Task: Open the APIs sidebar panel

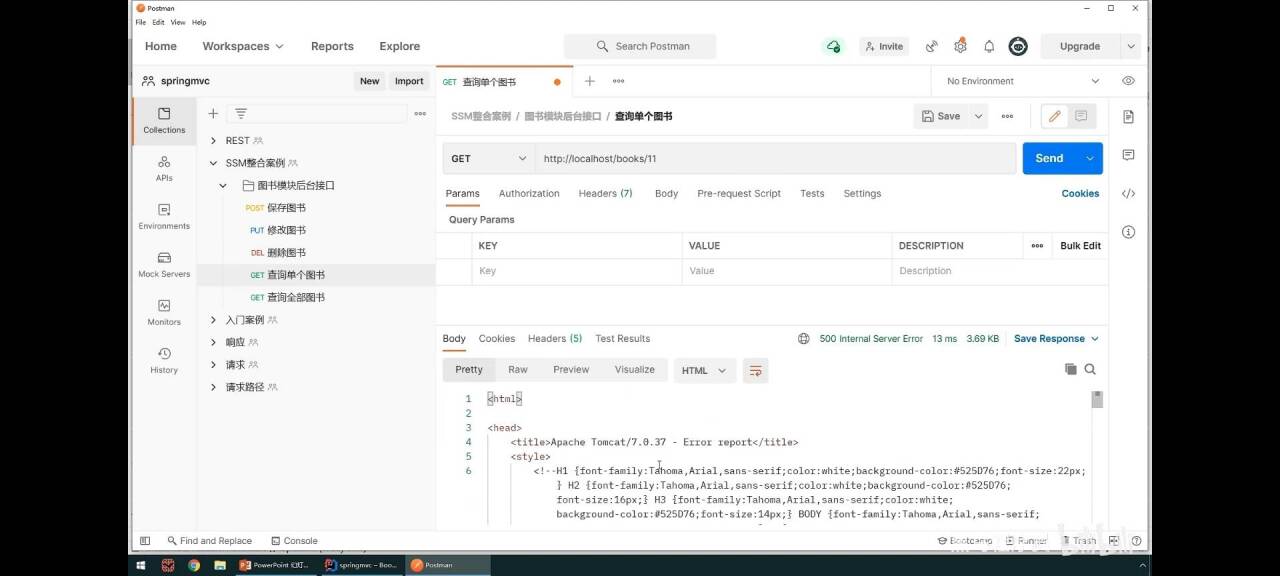Action: (164, 168)
